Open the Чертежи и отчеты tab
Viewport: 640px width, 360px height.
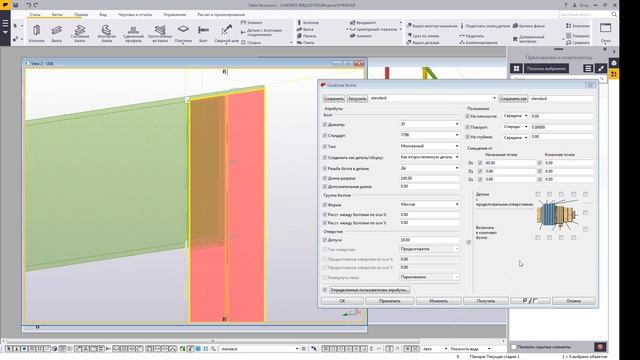(135, 15)
